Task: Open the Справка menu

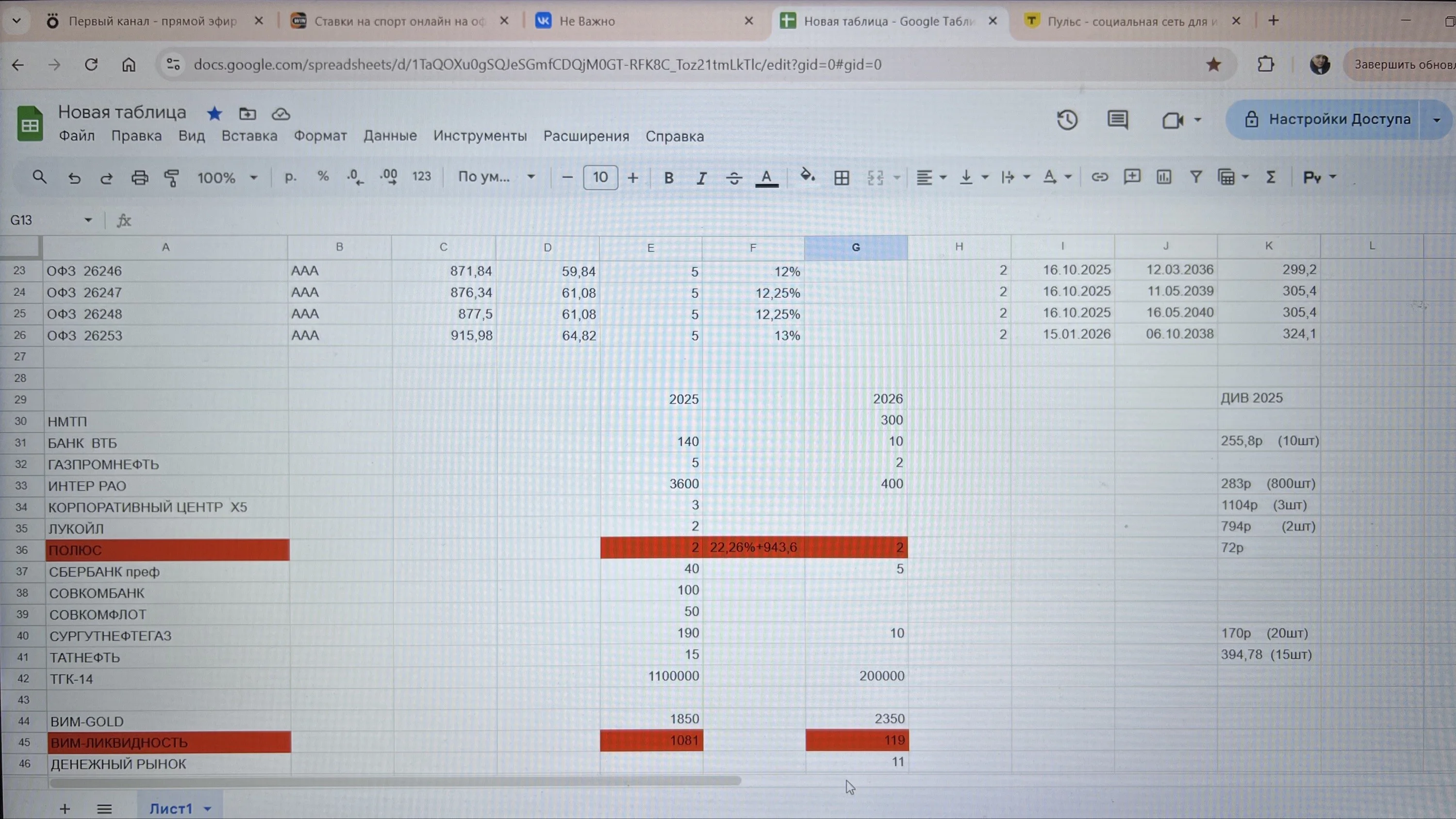Action: coord(674,136)
